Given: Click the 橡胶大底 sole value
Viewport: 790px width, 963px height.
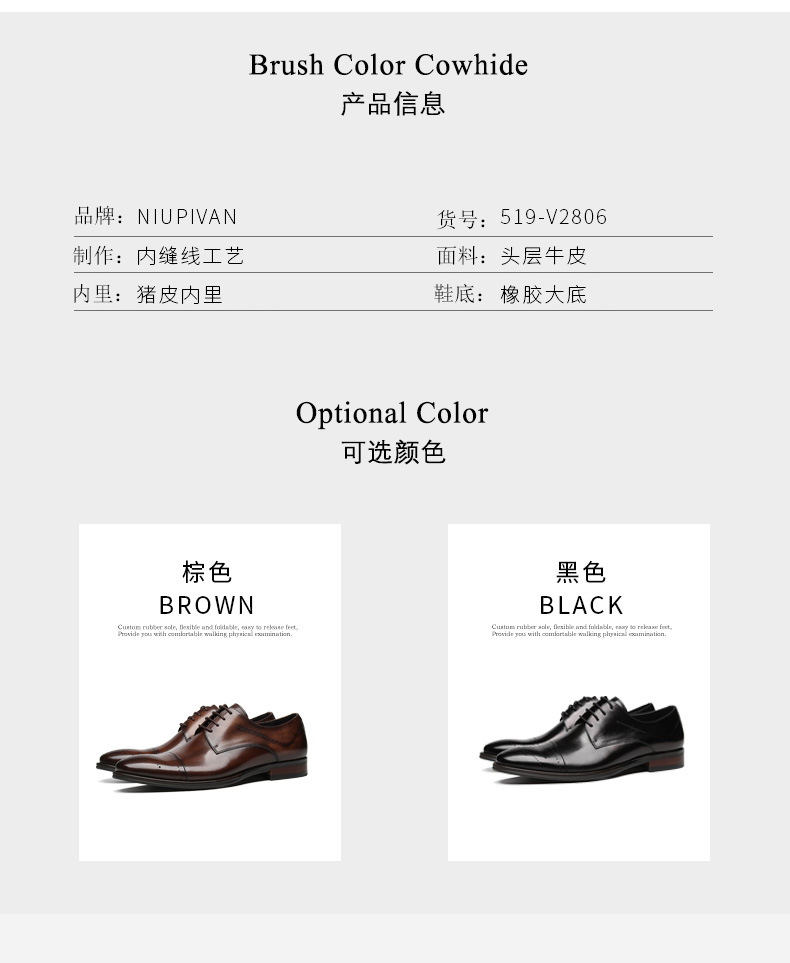Looking at the screenshot, I should point(544,295).
